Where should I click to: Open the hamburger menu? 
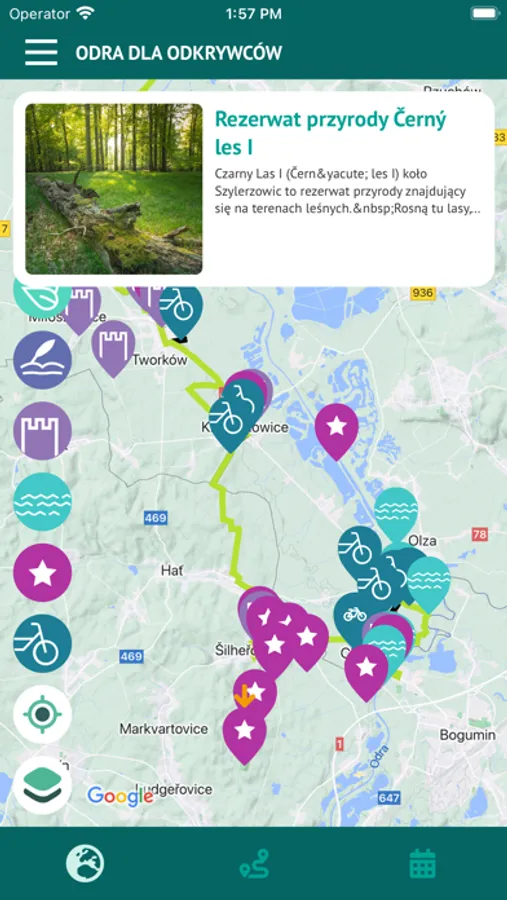41,52
